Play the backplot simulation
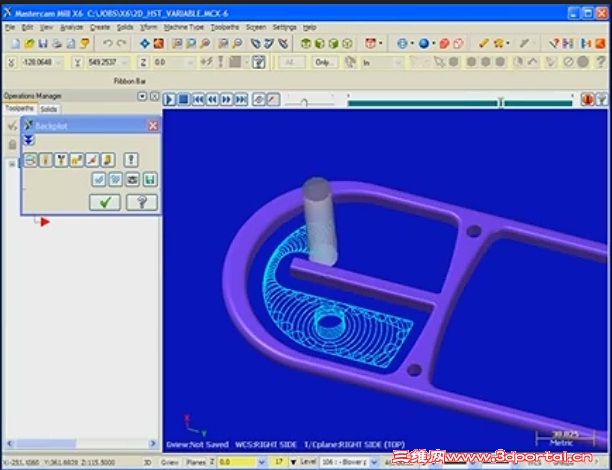Image resolution: width=612 pixels, height=470 pixels. 169,100
